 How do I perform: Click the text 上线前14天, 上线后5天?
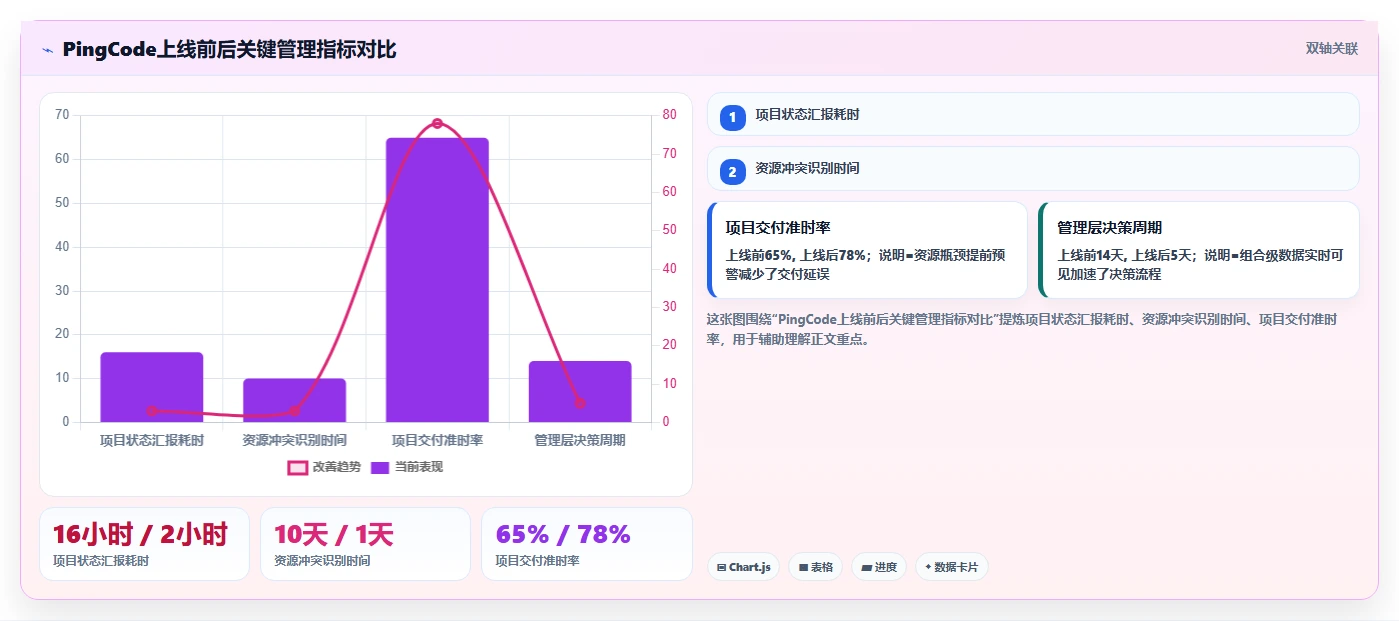coord(1125,255)
